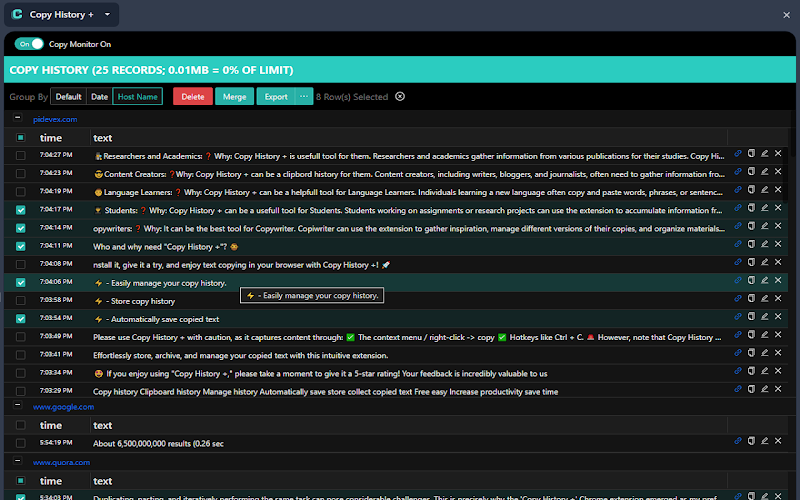
Task: Open source link for 7:04:27 PM row
Action: (738, 153)
